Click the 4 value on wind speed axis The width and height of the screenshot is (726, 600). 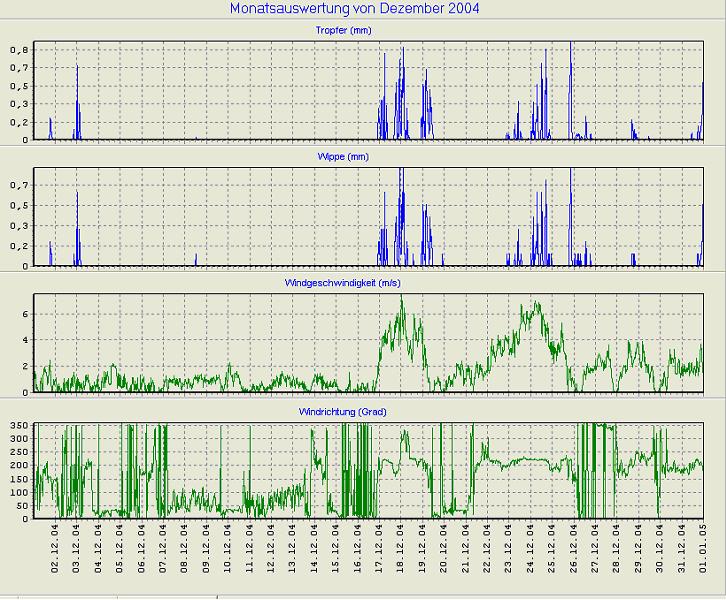click(x=24, y=340)
